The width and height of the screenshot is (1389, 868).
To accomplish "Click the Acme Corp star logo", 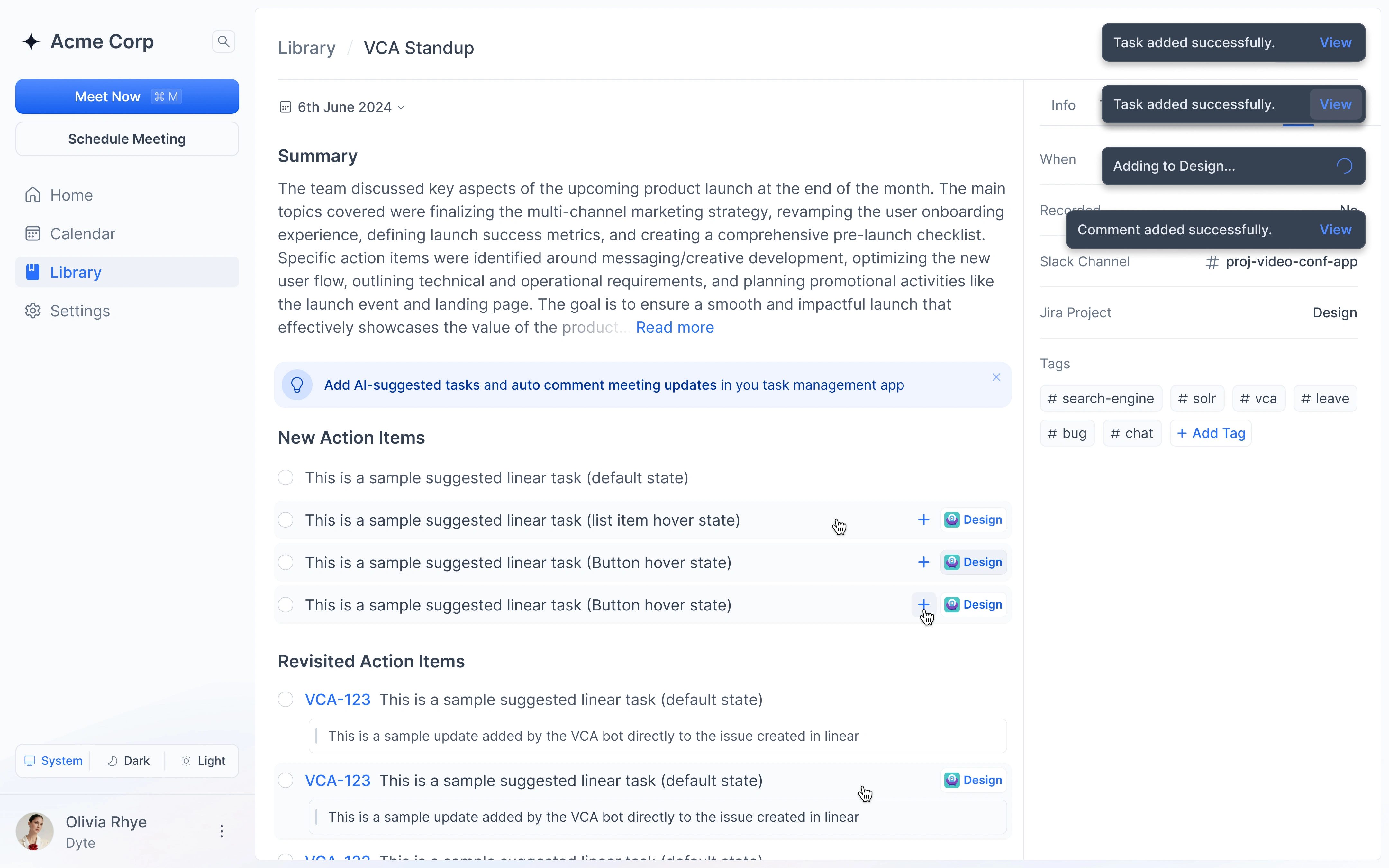I will [x=31, y=41].
